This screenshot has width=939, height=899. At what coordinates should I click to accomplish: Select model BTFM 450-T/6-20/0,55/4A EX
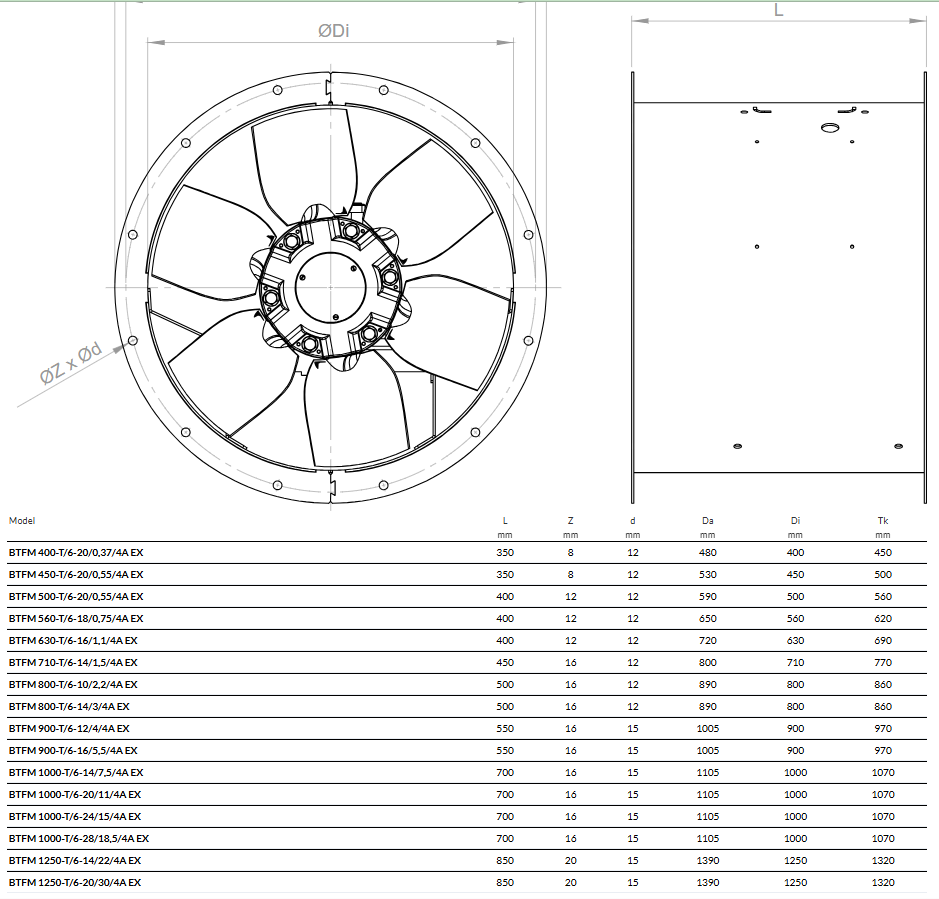click(x=76, y=574)
